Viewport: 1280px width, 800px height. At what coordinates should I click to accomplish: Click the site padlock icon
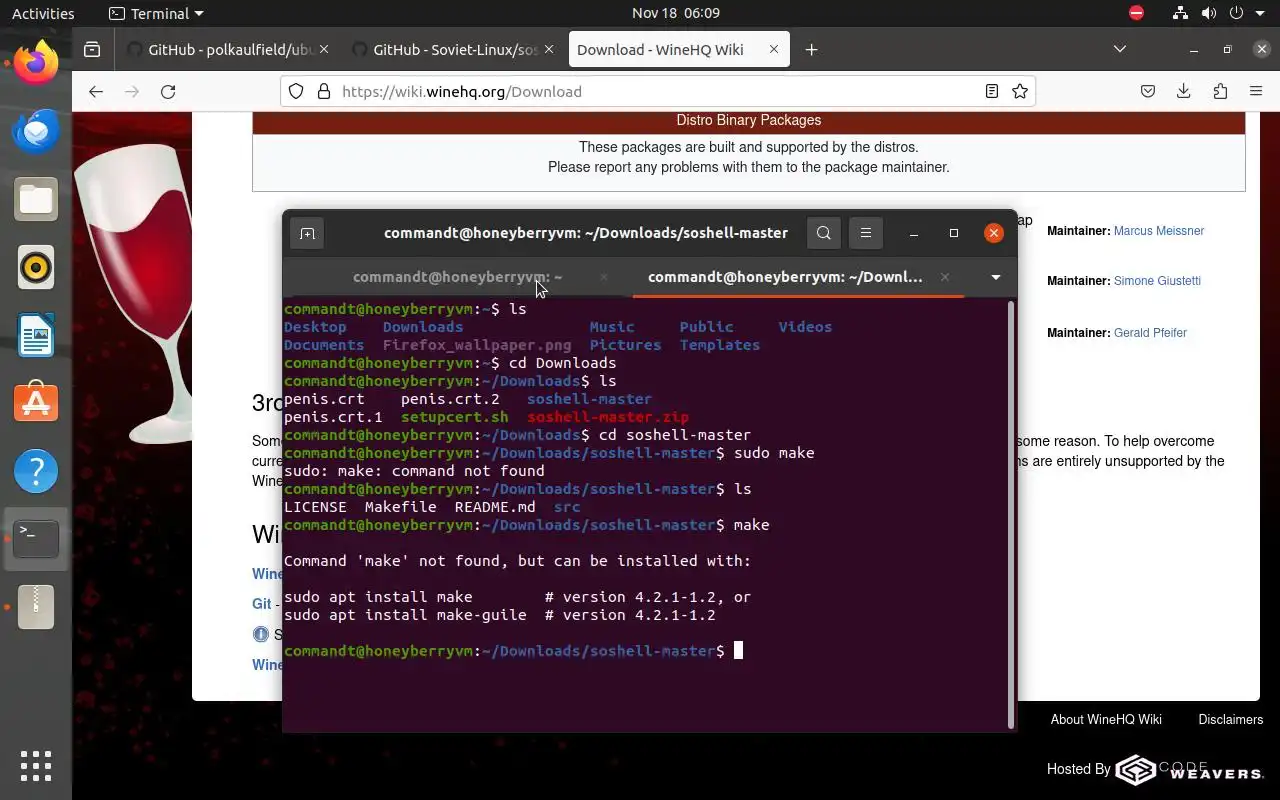coord(324,91)
